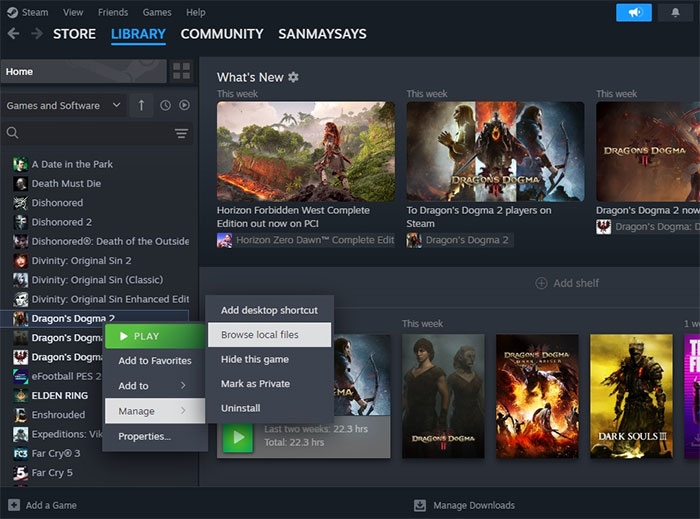Toggle the ready-to-play games filter

pyautogui.click(x=184, y=105)
